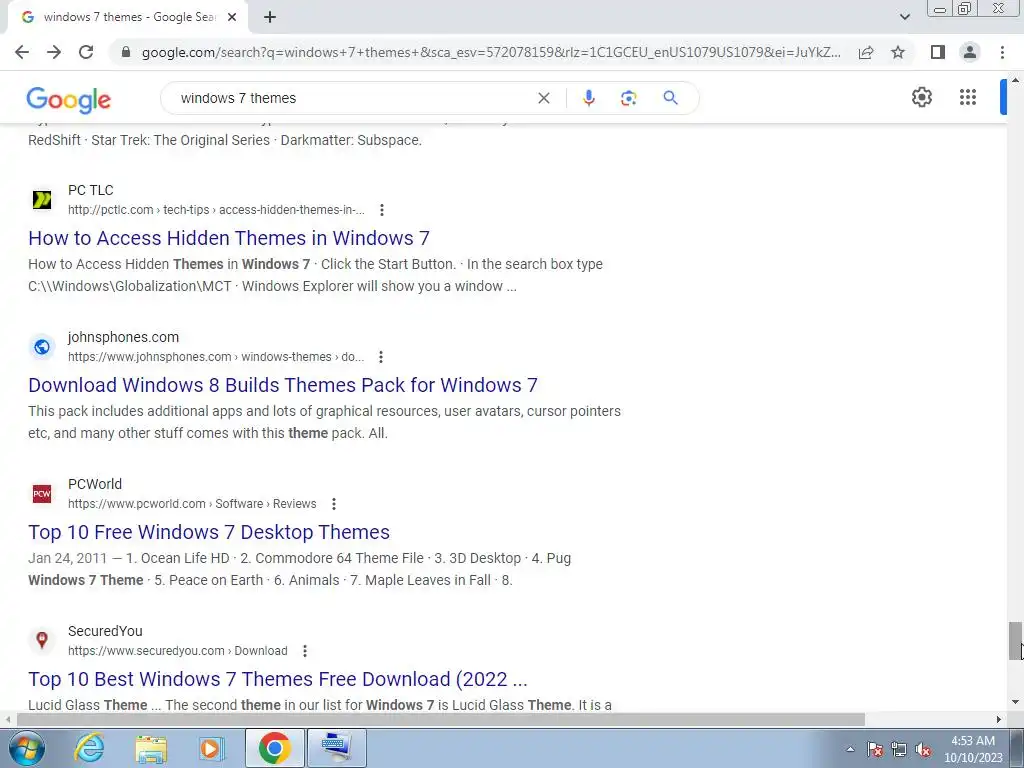Click the pcworld.com Software Reviews URL
Screen dimensions: 1024x768
(192, 504)
